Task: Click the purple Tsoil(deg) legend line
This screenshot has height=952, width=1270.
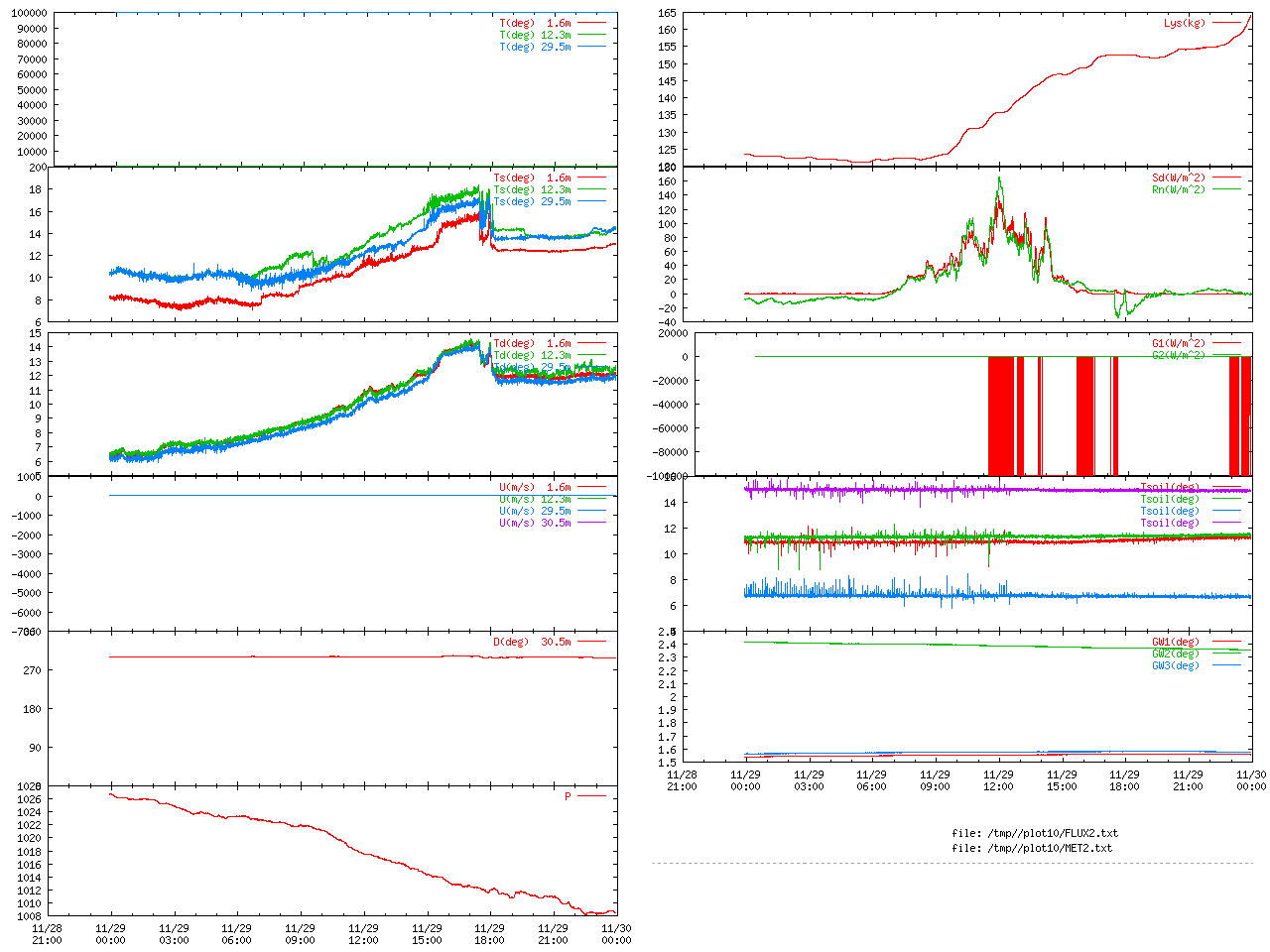Action: (1226, 523)
